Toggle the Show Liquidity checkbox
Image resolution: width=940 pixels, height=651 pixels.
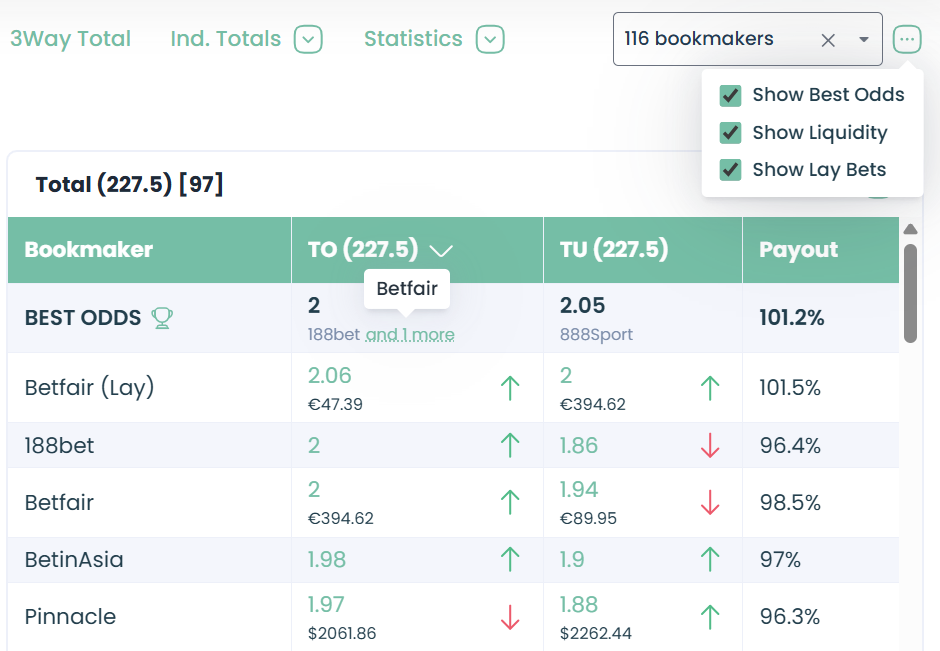click(731, 133)
